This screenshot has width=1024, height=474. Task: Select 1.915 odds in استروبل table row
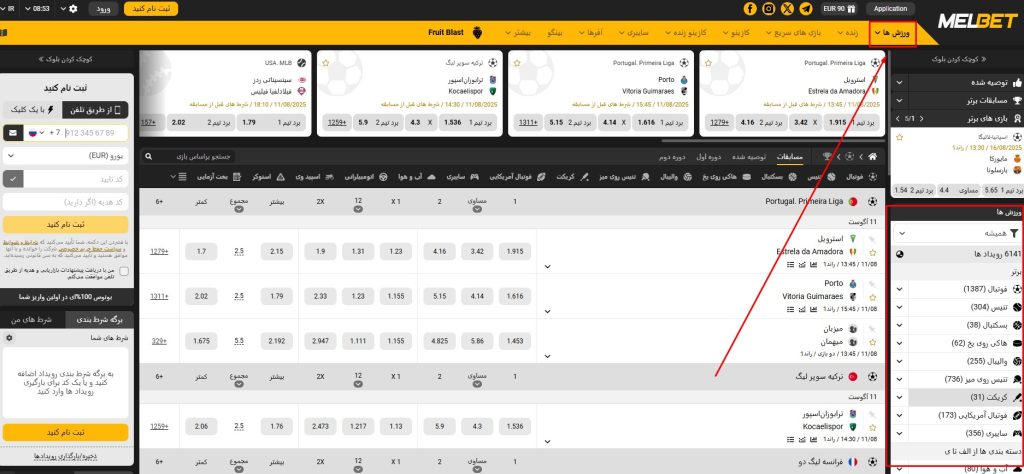click(515, 251)
